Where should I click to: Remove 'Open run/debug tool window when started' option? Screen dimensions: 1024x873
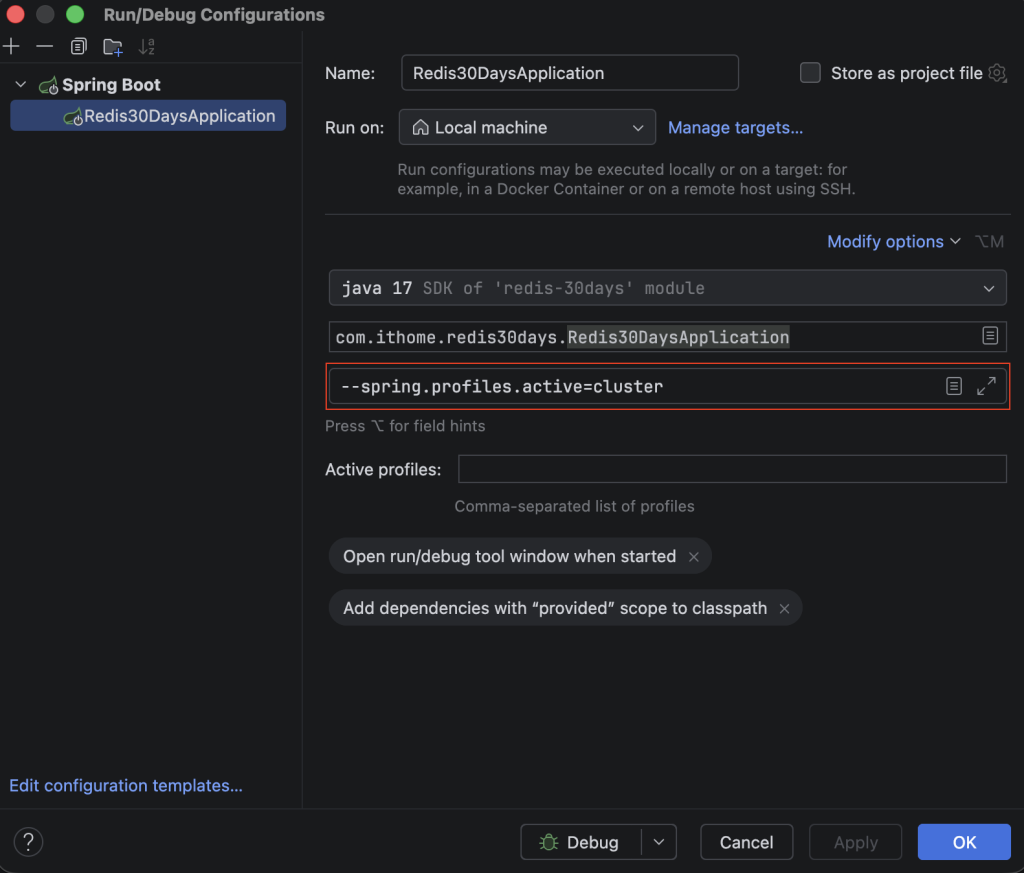pyautogui.click(x=694, y=556)
